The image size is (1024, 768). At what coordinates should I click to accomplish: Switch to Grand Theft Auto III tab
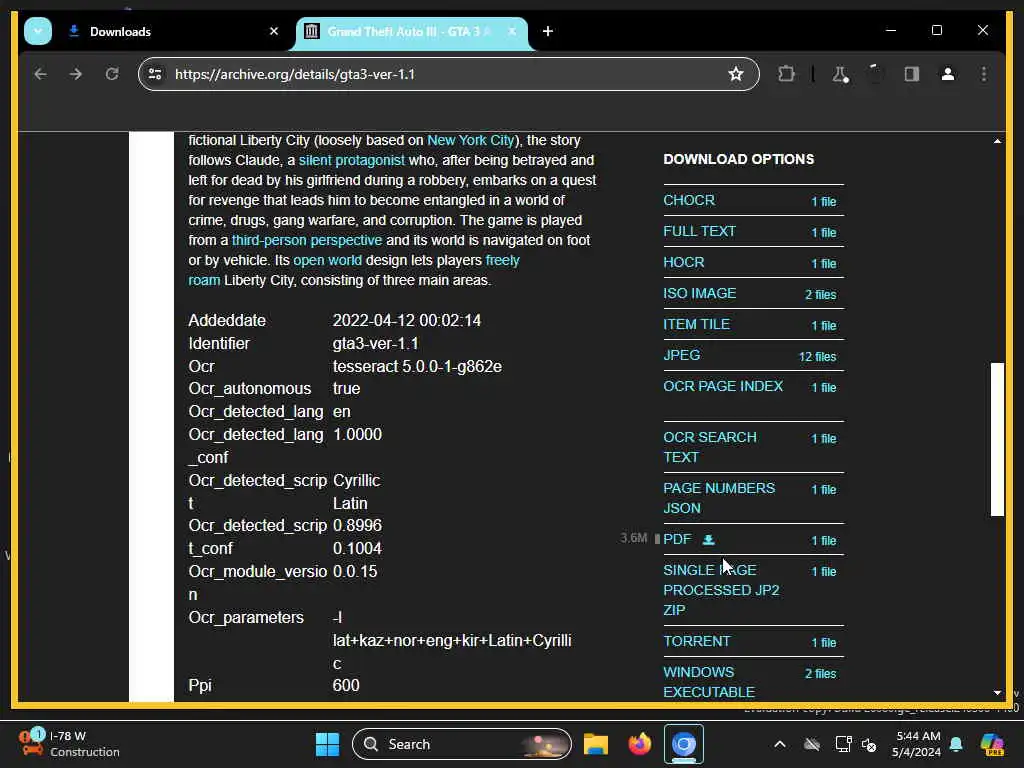coord(410,31)
